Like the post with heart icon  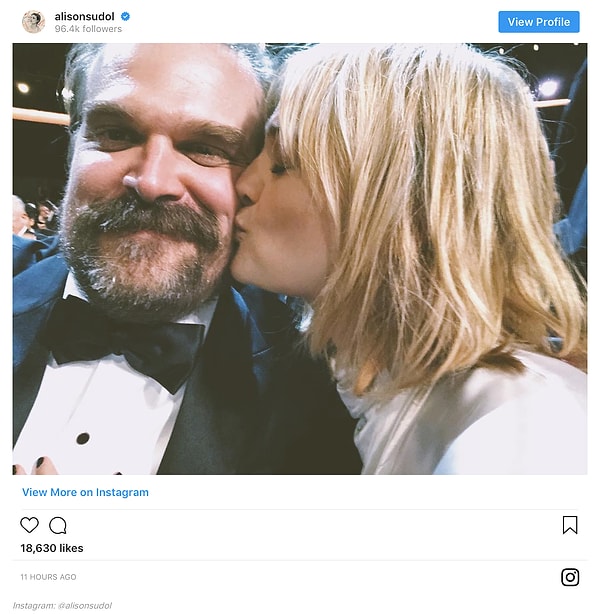pyautogui.click(x=30, y=525)
